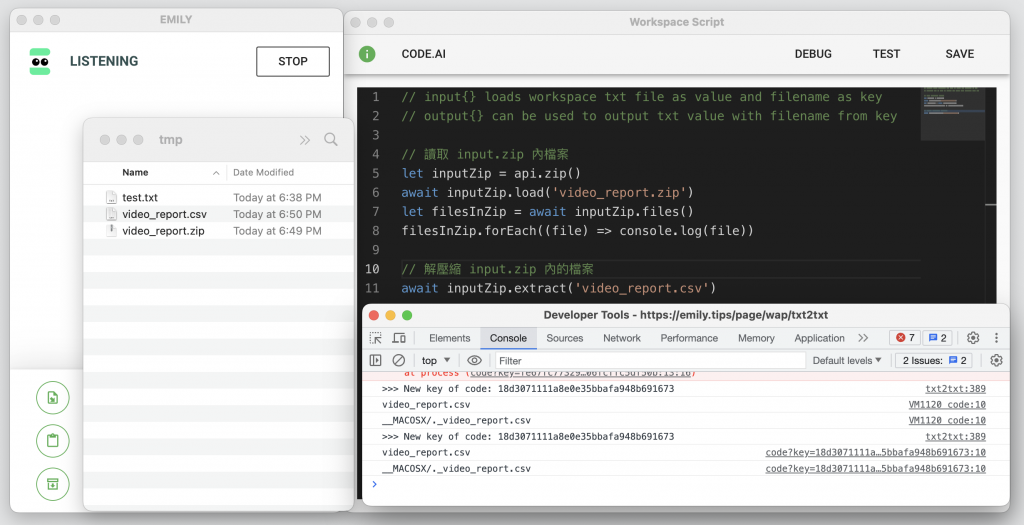Switch to the Console tab
This screenshot has width=1024, height=525.
[x=508, y=338]
